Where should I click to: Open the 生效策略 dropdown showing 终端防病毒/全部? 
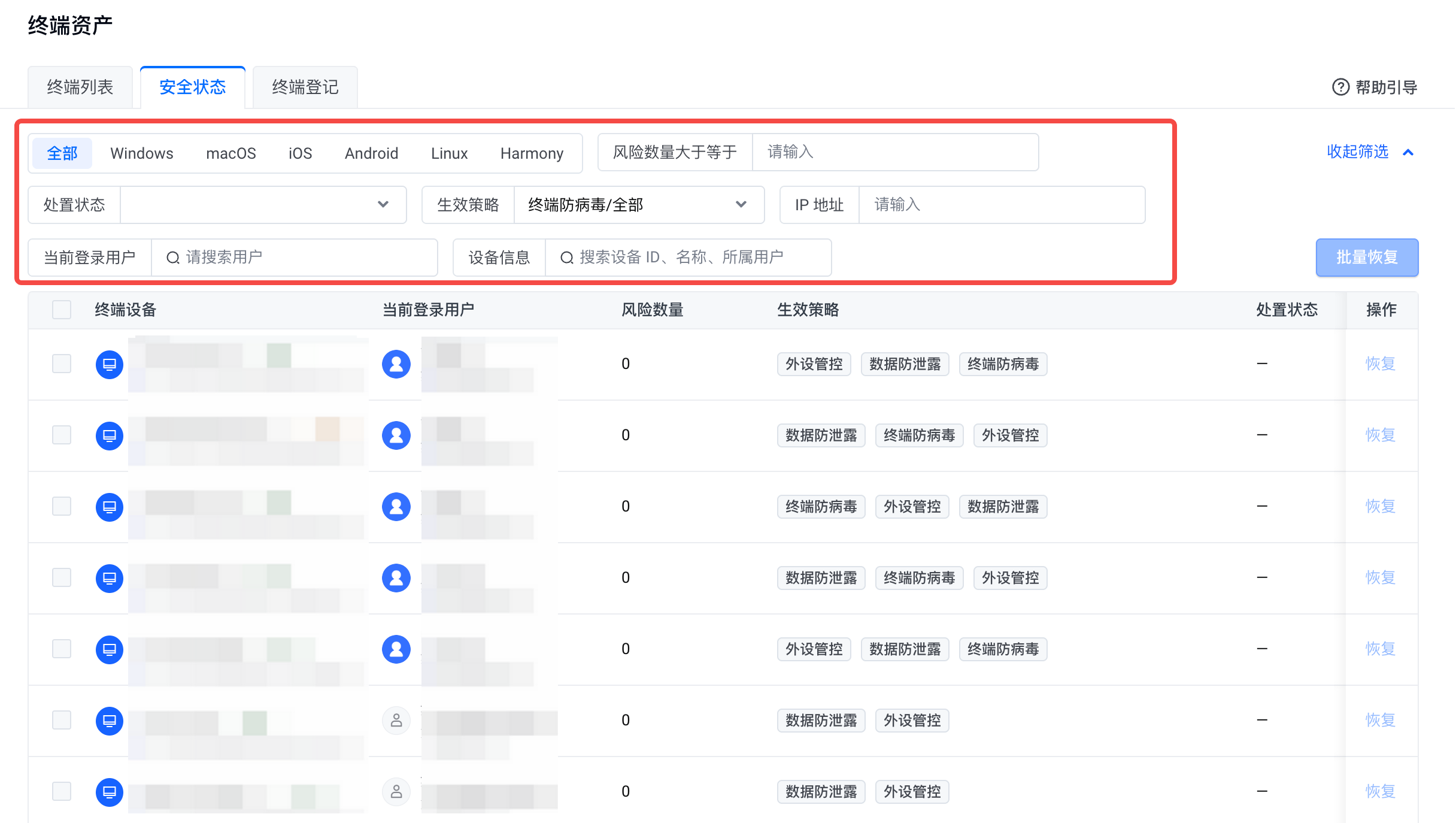click(x=638, y=205)
